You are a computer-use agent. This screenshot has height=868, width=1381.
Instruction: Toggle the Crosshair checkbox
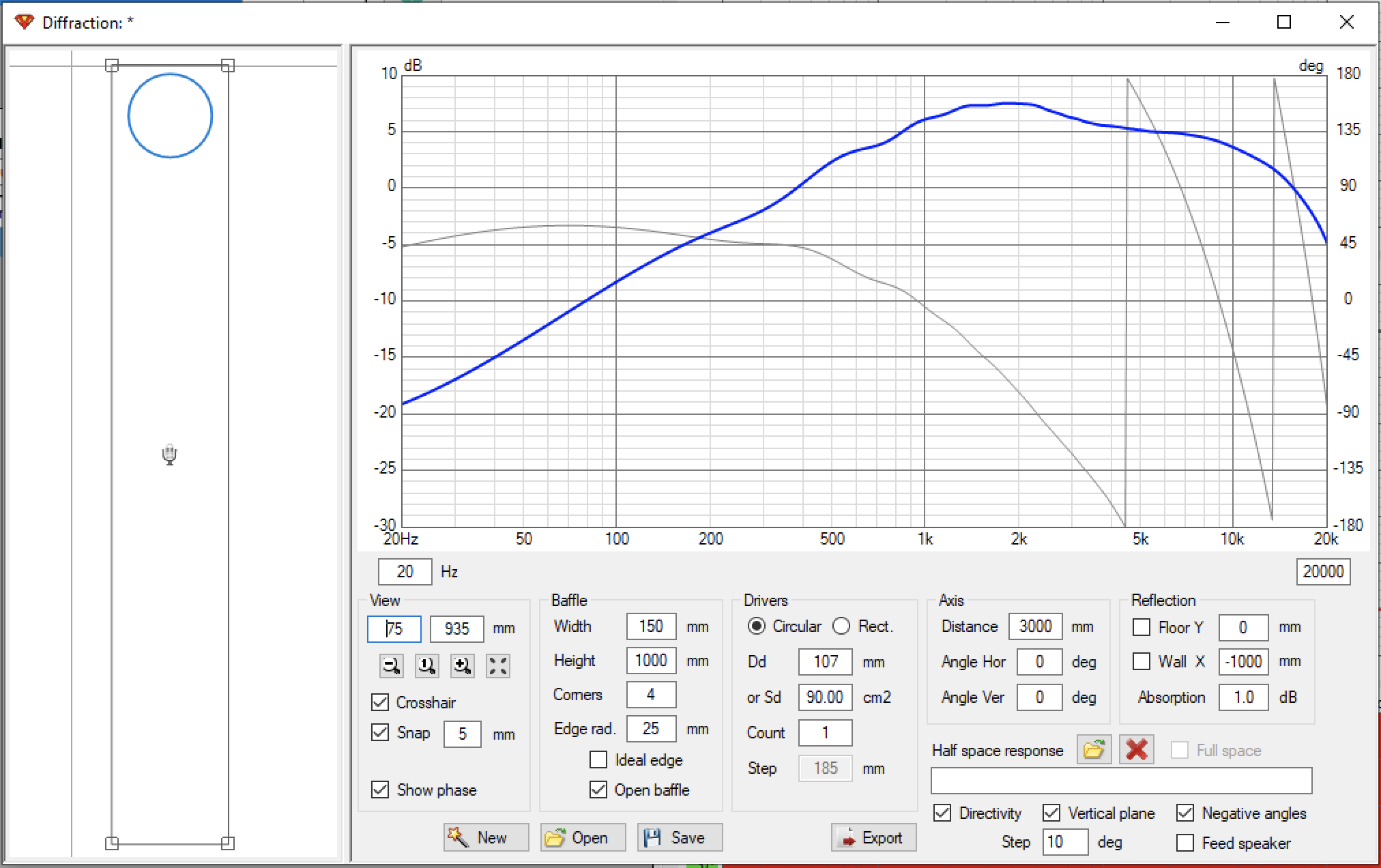click(x=380, y=702)
